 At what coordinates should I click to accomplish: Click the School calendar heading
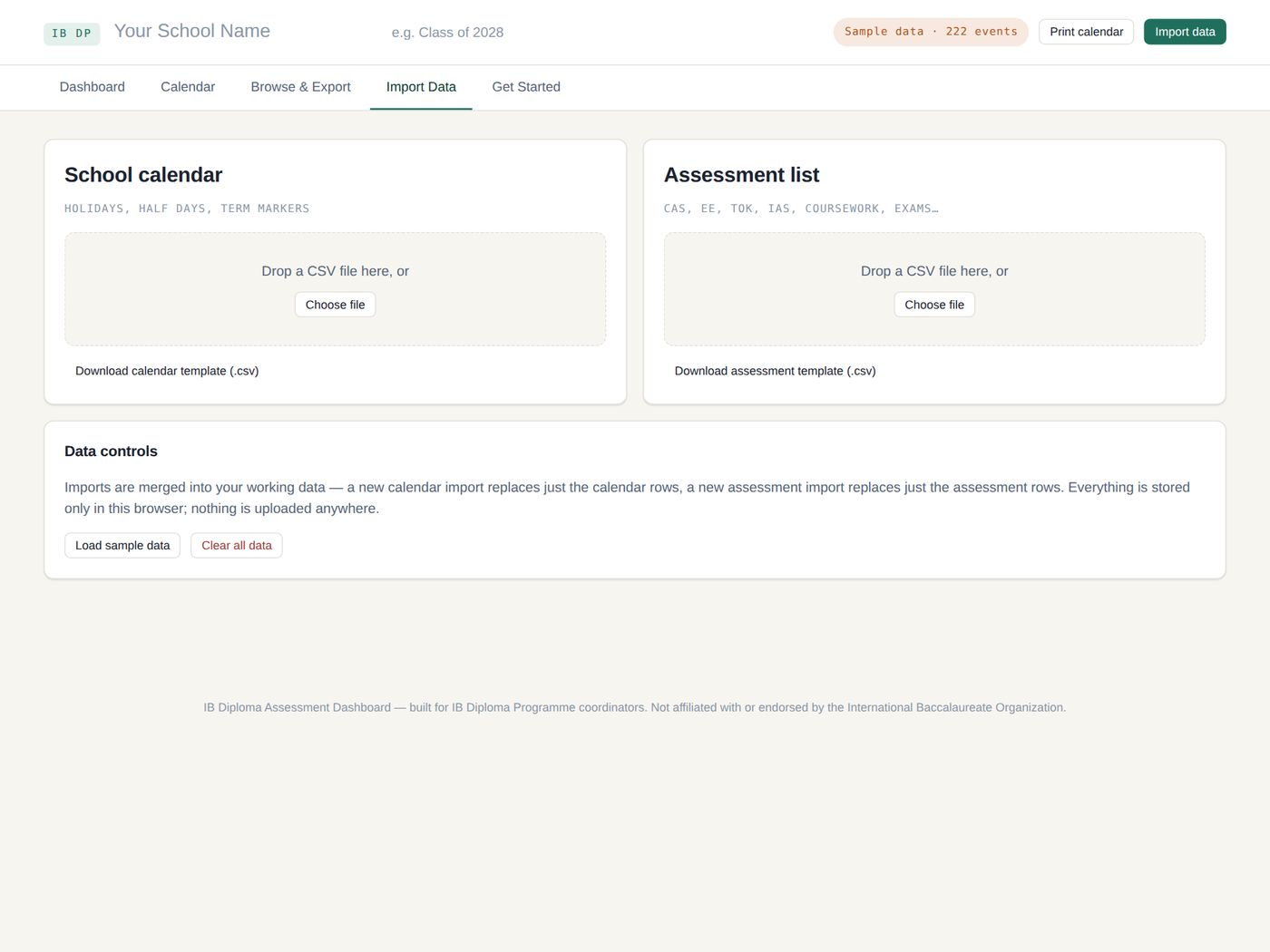(143, 175)
